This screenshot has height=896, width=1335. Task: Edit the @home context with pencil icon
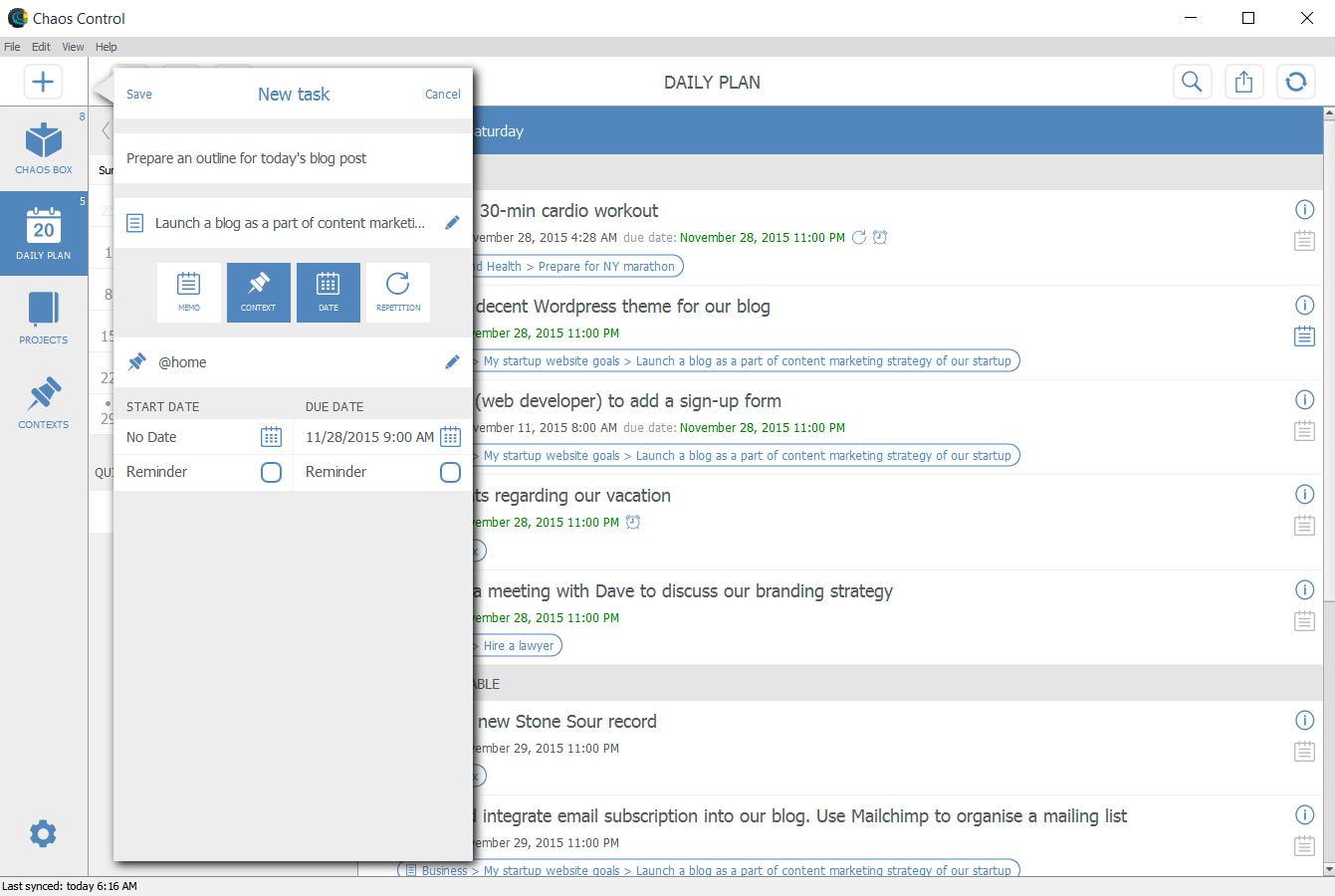point(452,362)
